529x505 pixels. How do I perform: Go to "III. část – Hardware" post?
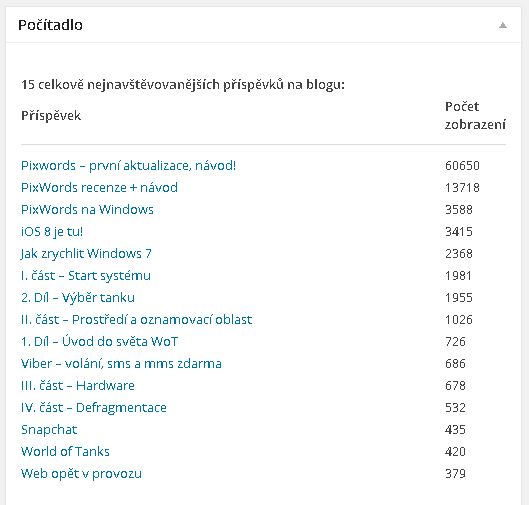[x=78, y=386]
